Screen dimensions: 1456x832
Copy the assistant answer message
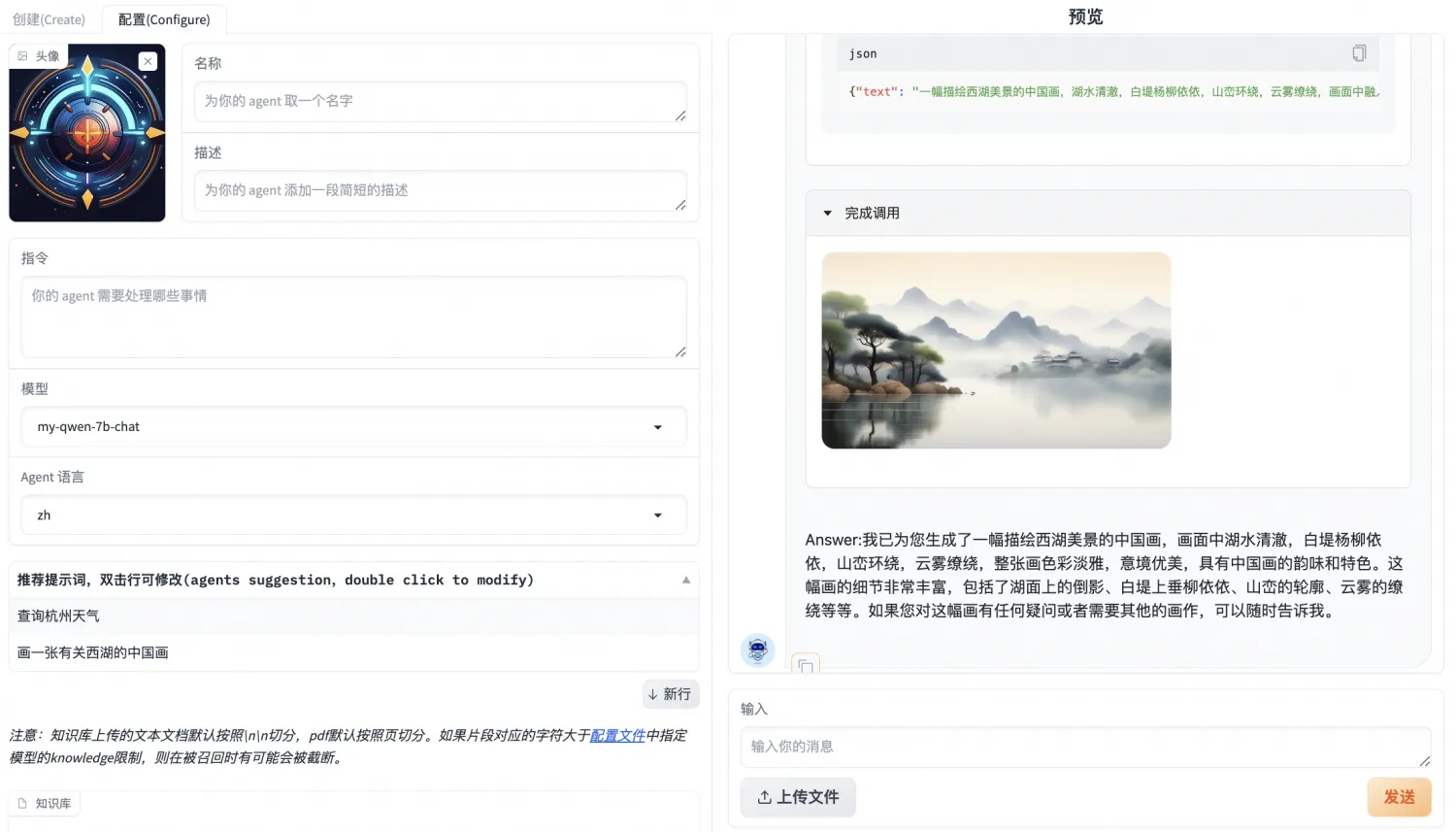pos(806,665)
